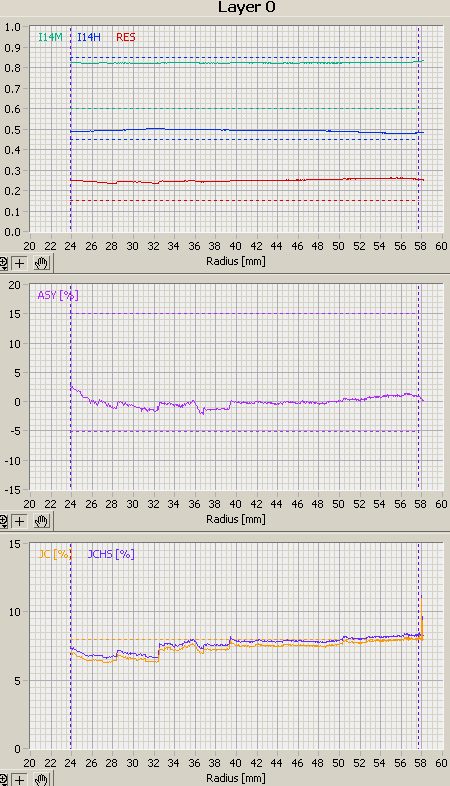Click the red RES legend label
The width and height of the screenshot is (450, 786).
click(x=126, y=37)
